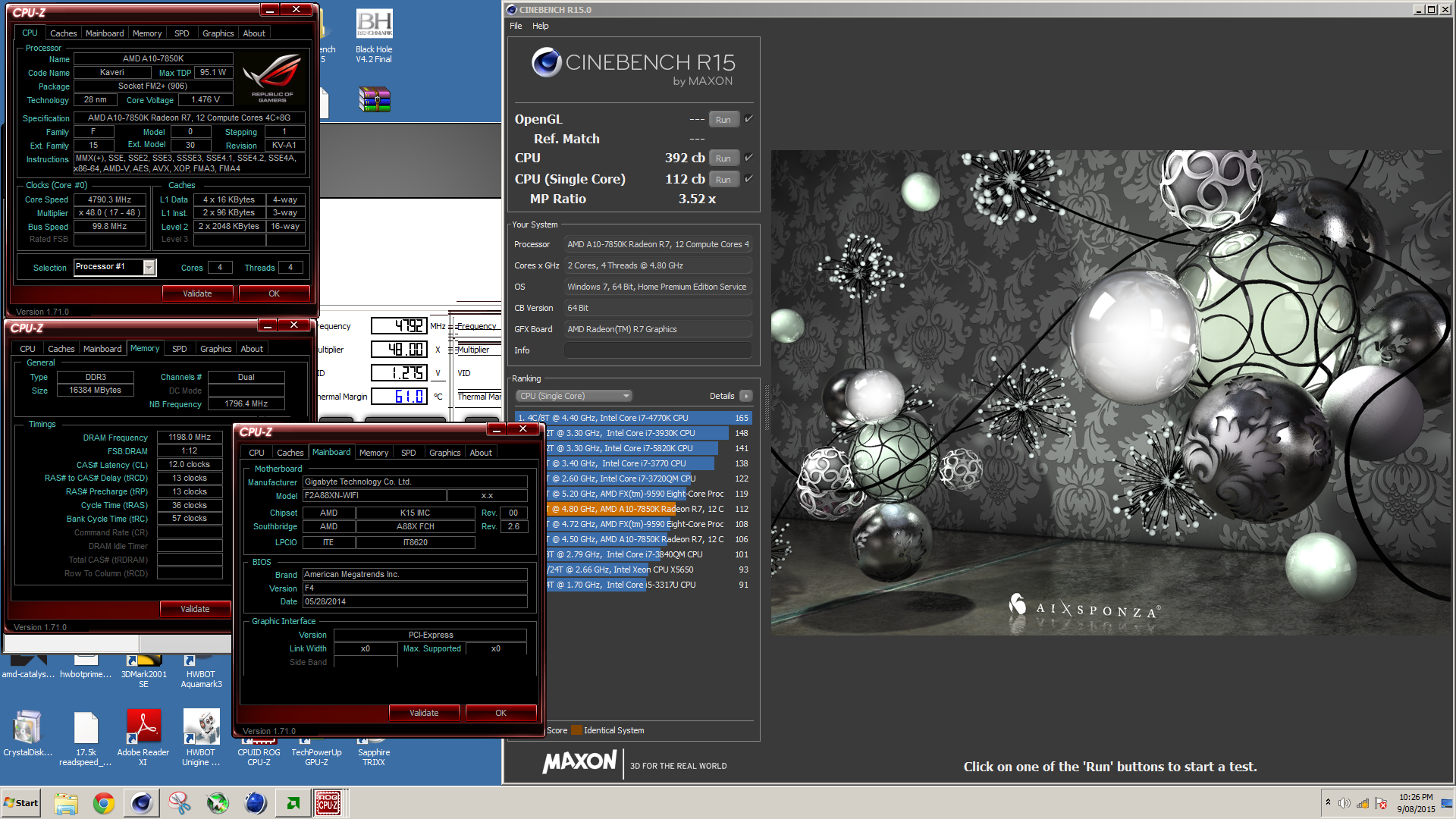The height and width of the screenshot is (819, 1456).
Task: Click the taskbar clock showing 10:26 PM
Action: (x=1416, y=803)
